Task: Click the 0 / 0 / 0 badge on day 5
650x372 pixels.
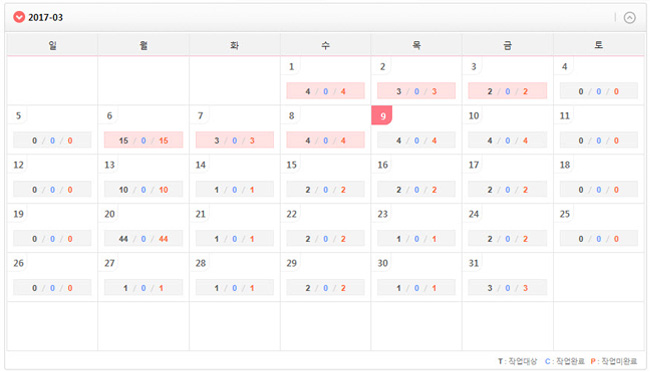Action: (52, 140)
